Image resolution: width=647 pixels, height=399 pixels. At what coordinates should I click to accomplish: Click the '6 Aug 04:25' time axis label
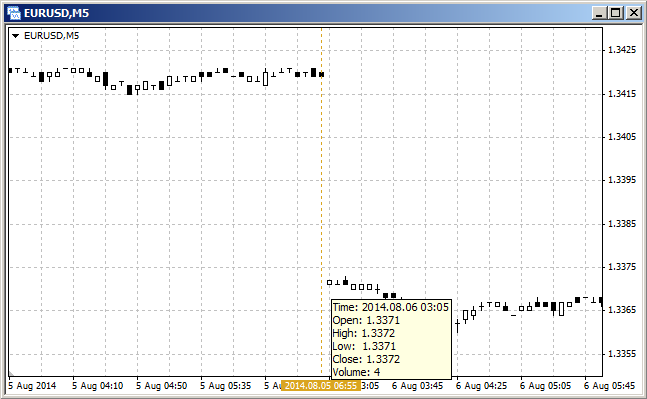pos(481,386)
